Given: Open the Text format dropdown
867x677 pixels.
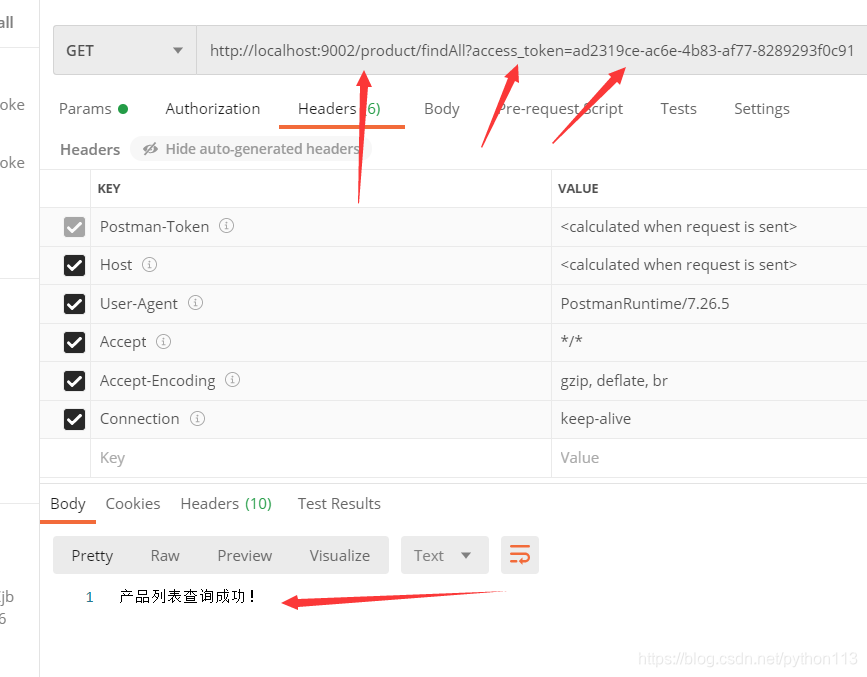Looking at the screenshot, I should 445,555.
